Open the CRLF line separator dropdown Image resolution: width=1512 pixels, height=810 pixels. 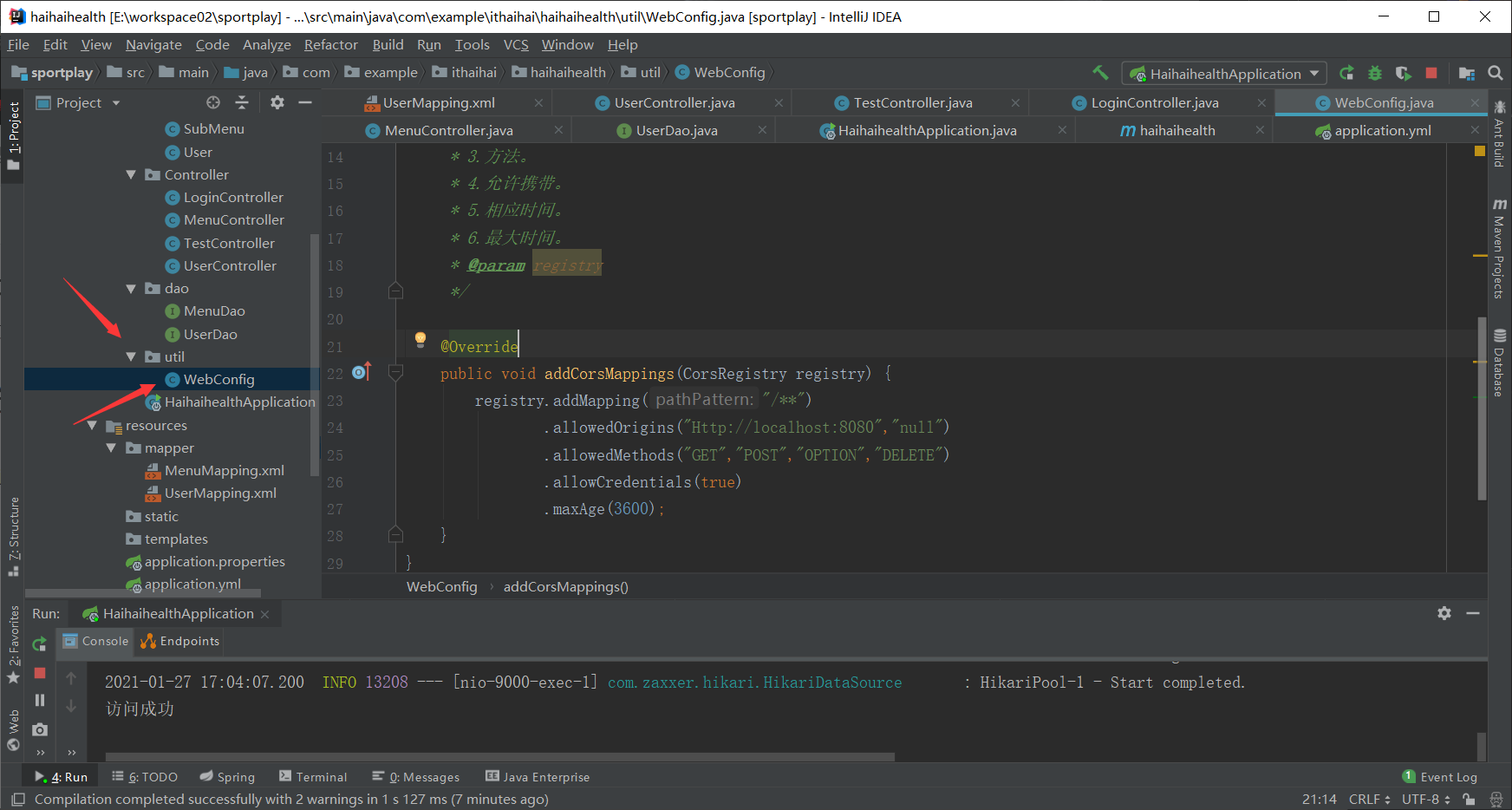point(1370,800)
